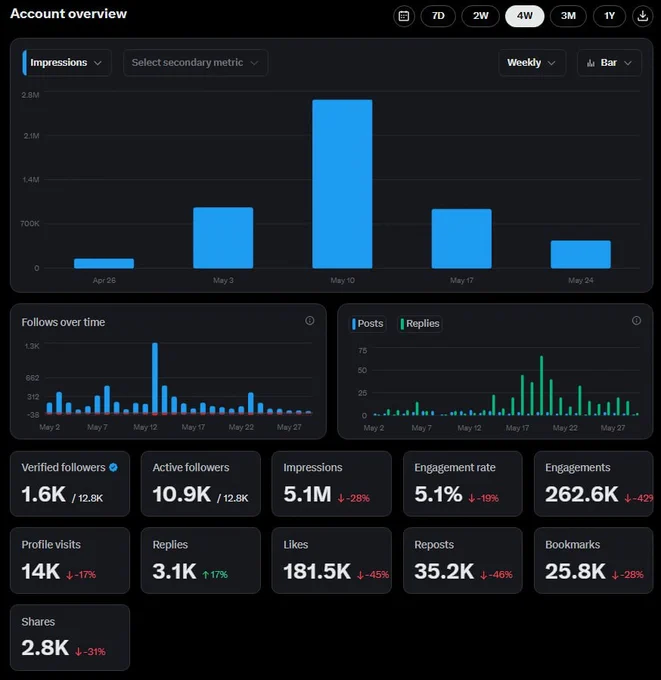This screenshot has width=661, height=680.
Task: Toggle the Posts series in the chart
Action: click(x=368, y=324)
